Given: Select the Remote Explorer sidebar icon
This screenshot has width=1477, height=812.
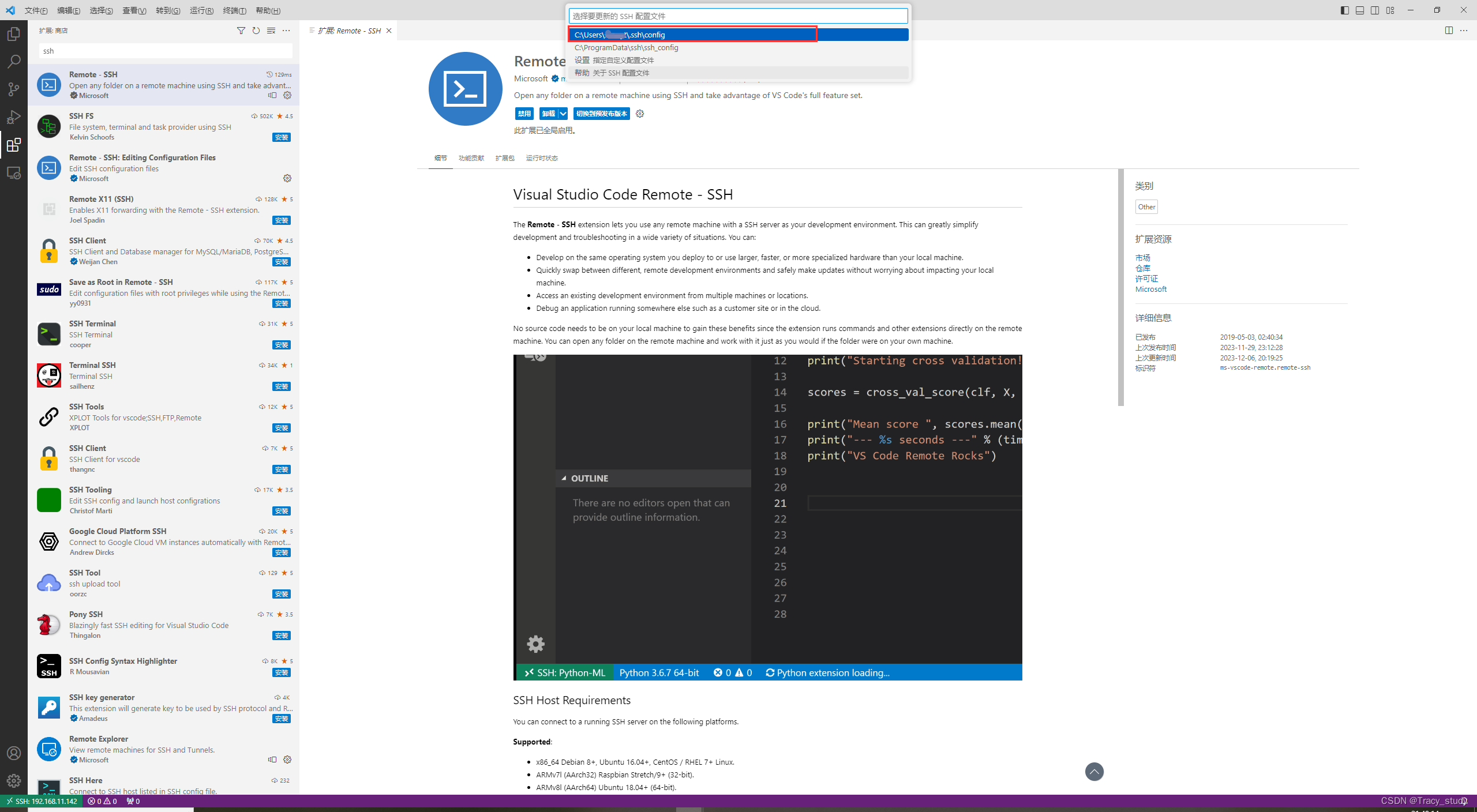Looking at the screenshot, I should (x=15, y=172).
